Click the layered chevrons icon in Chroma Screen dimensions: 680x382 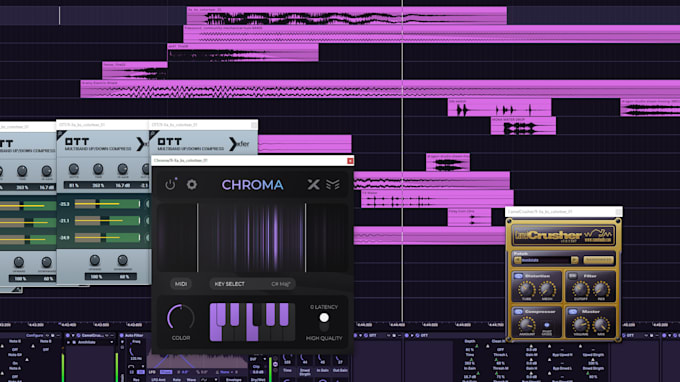click(x=333, y=184)
